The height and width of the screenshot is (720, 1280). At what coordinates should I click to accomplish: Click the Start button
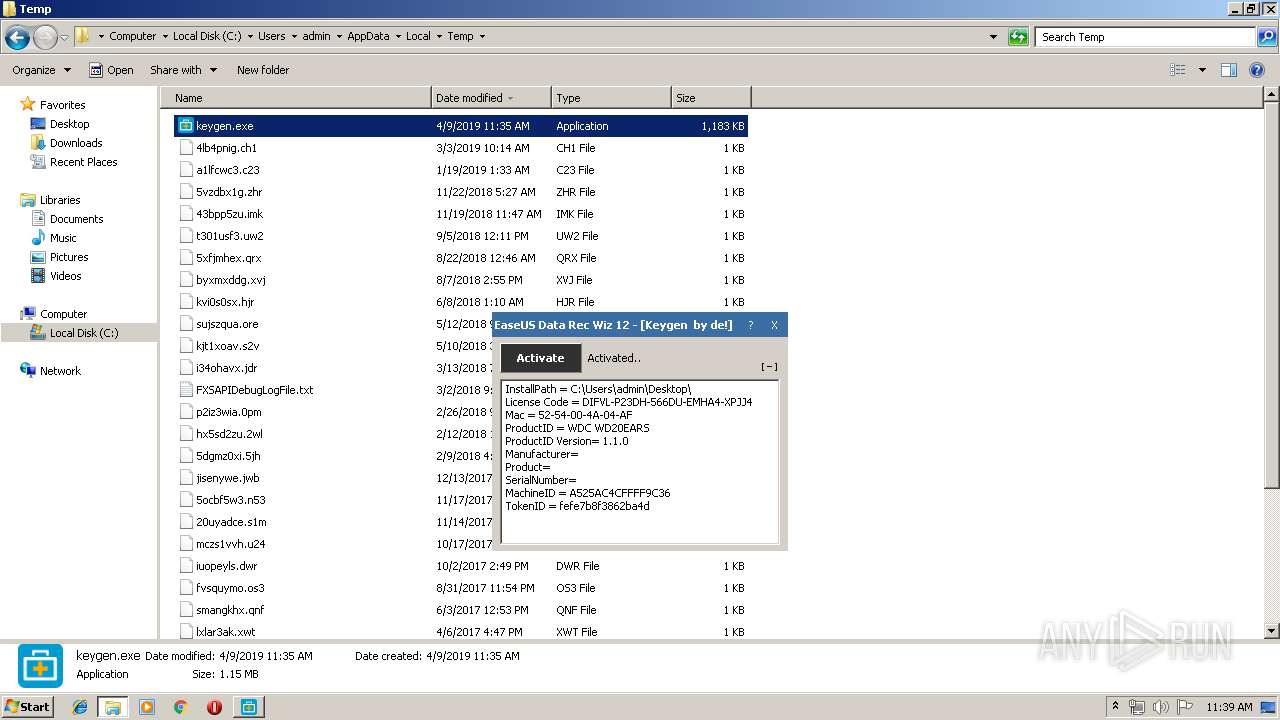28,707
